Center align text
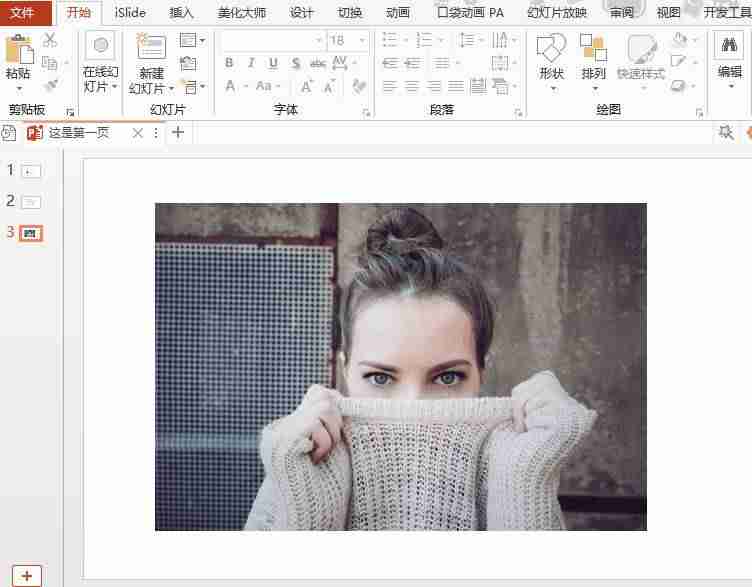 [412, 86]
